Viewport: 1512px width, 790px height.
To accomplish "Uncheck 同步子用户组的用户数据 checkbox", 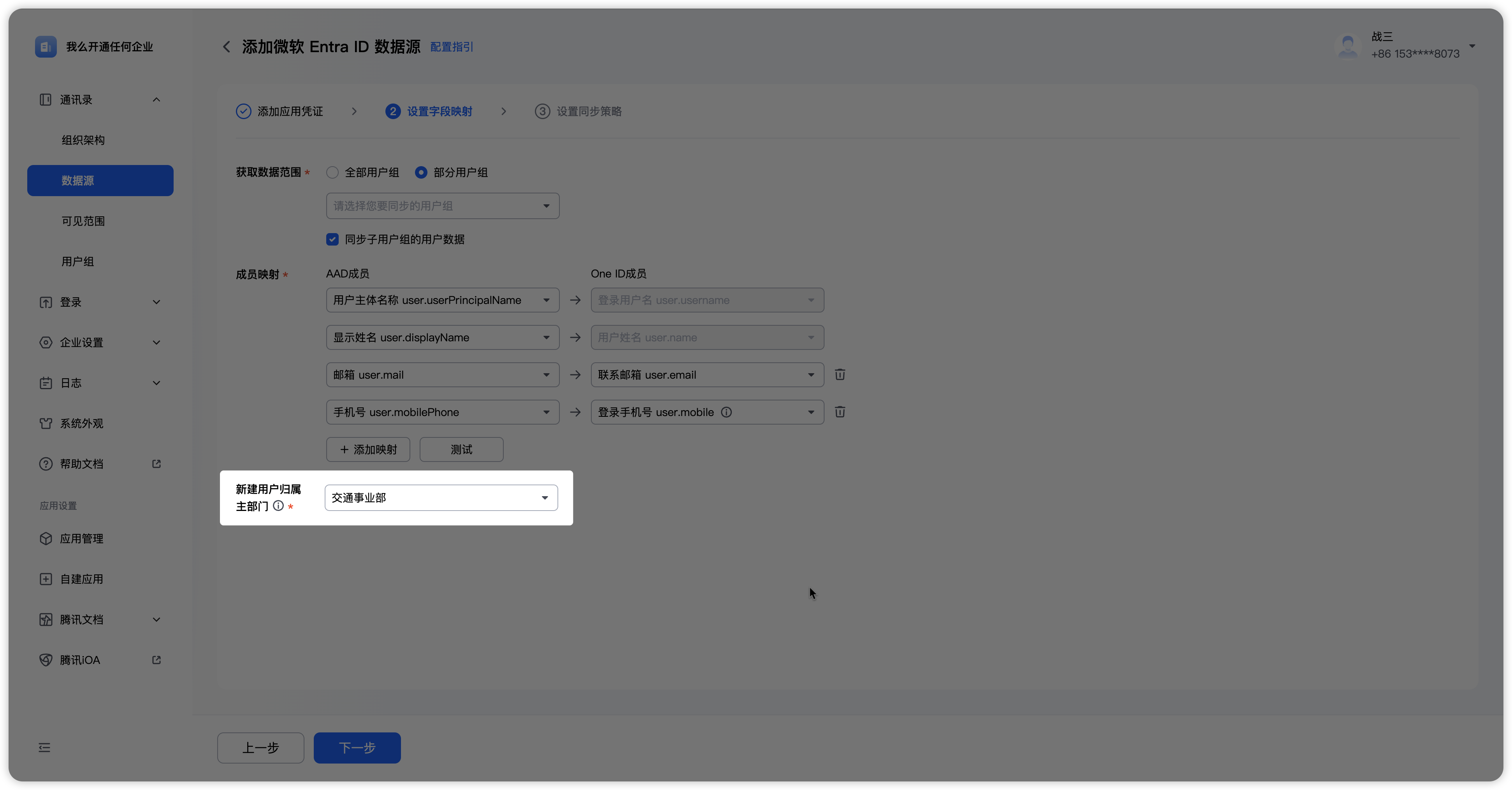I will tap(333, 239).
